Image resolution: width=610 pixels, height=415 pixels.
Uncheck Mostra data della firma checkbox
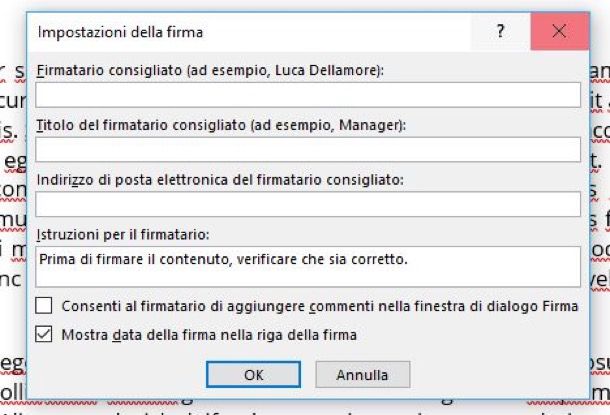pyautogui.click(x=44, y=334)
